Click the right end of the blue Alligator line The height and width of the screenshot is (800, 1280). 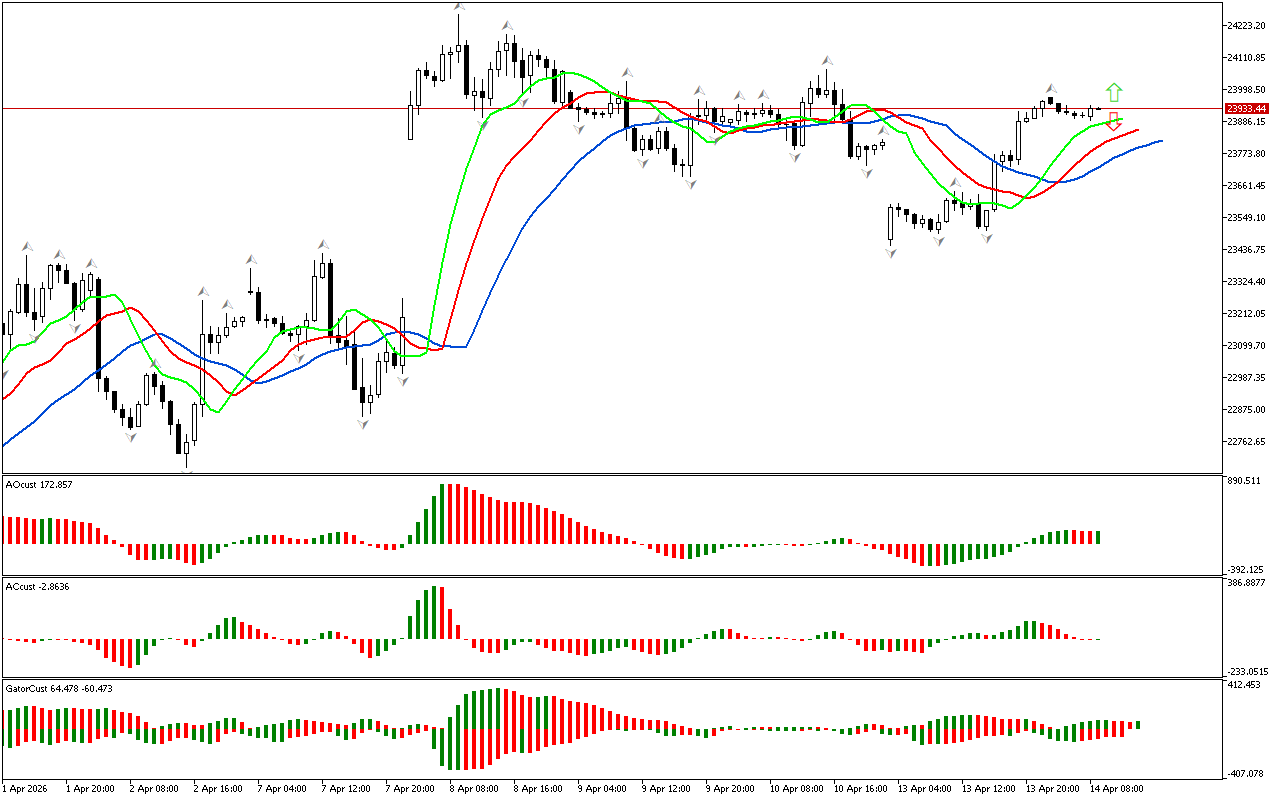1160,141
